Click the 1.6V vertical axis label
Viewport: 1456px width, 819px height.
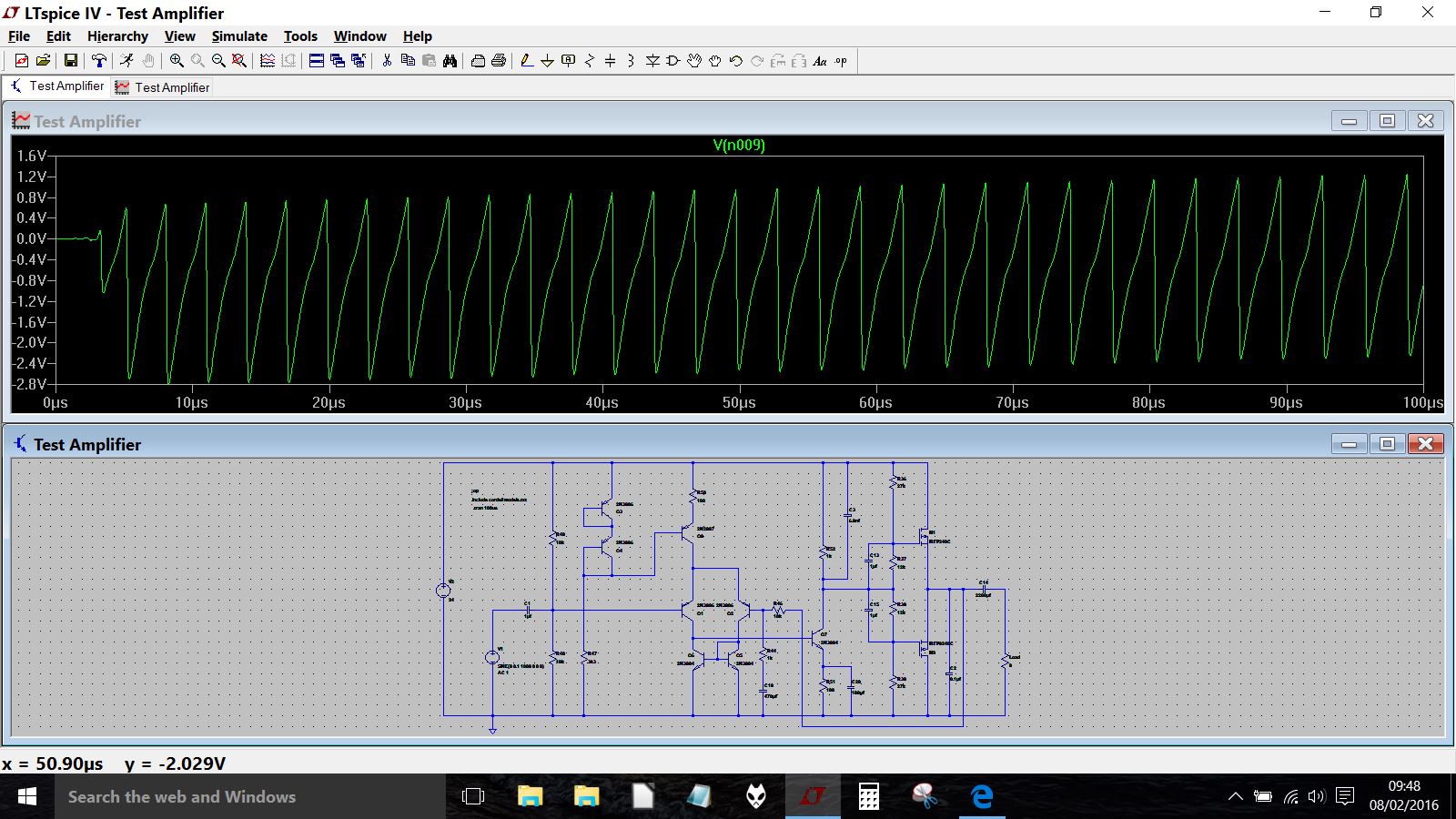pyautogui.click(x=31, y=156)
